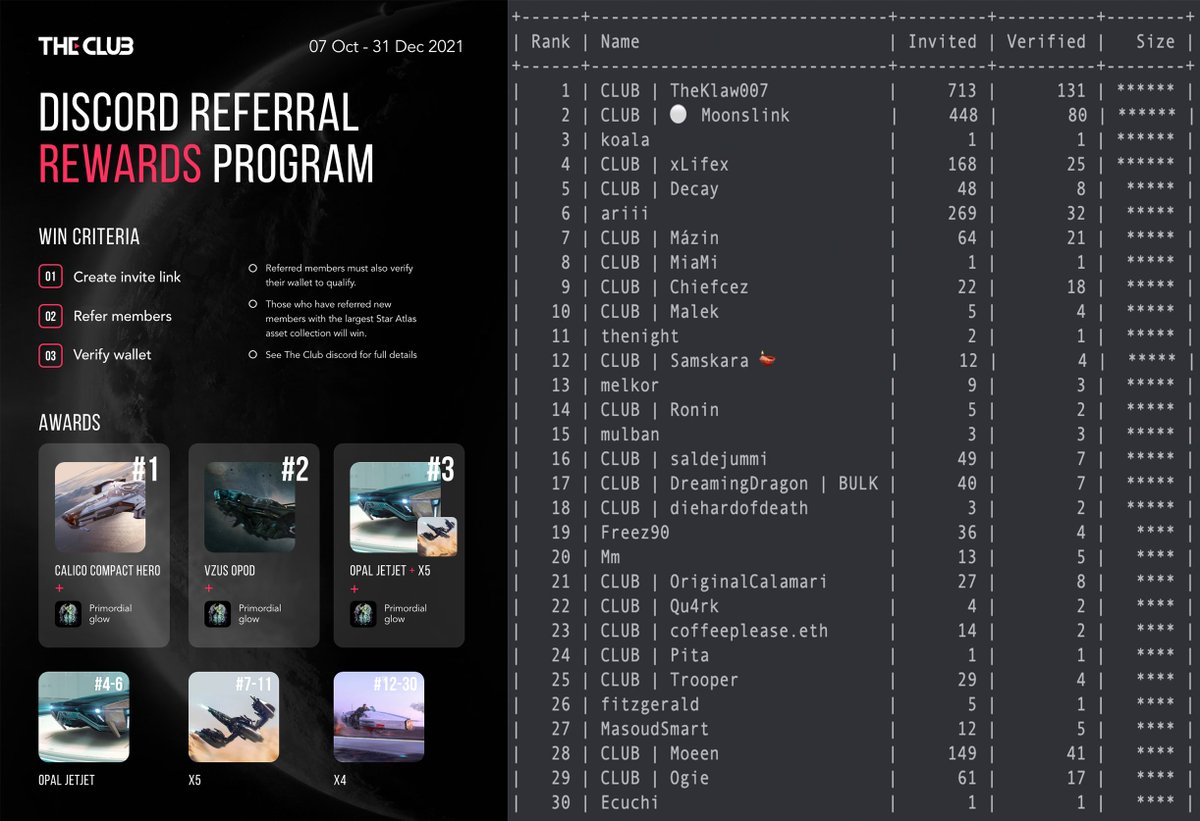Select 'CLUB | DreamingDragon | BULK' name
This screenshot has height=821, width=1200.
coord(739,483)
